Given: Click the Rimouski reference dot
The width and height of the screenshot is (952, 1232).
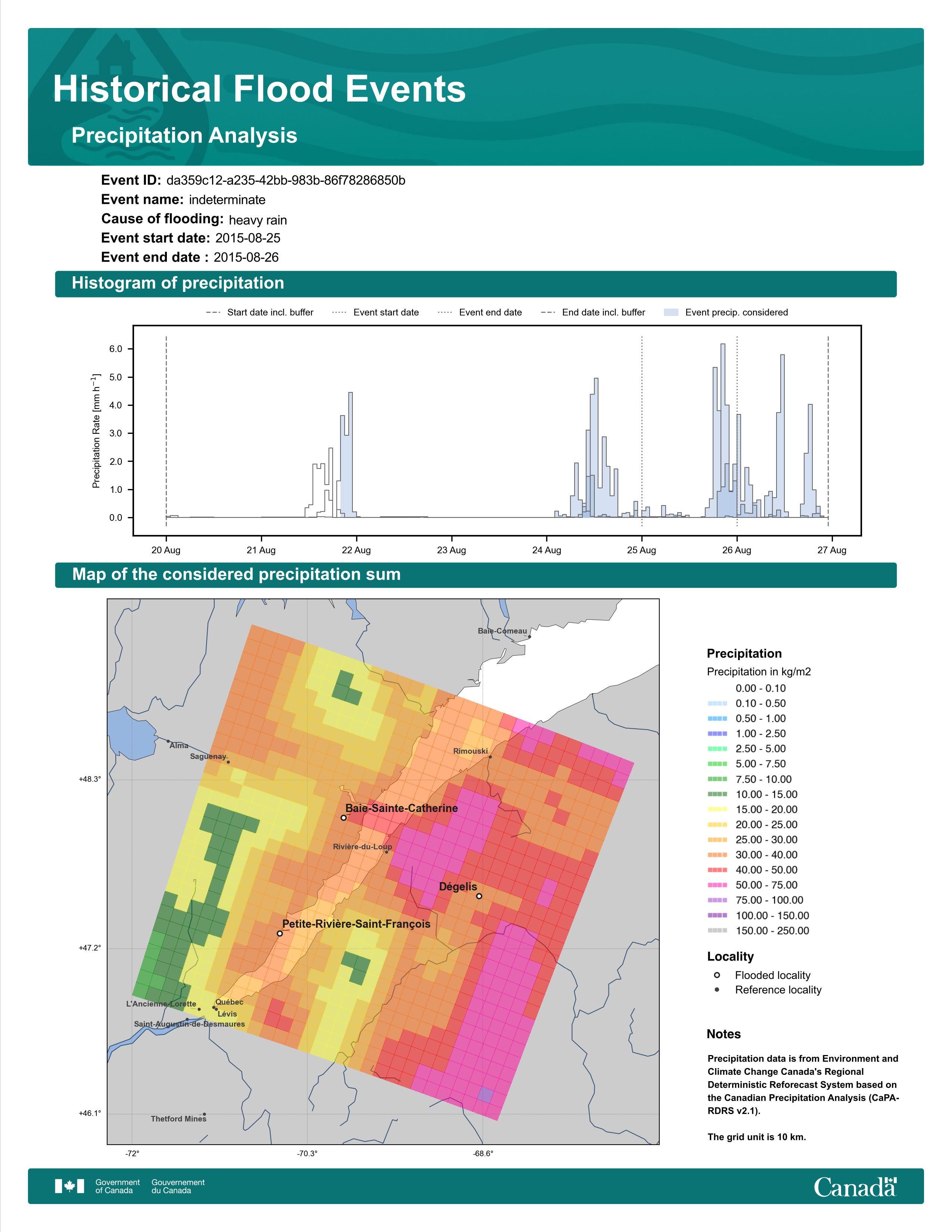Looking at the screenshot, I should coord(490,757).
